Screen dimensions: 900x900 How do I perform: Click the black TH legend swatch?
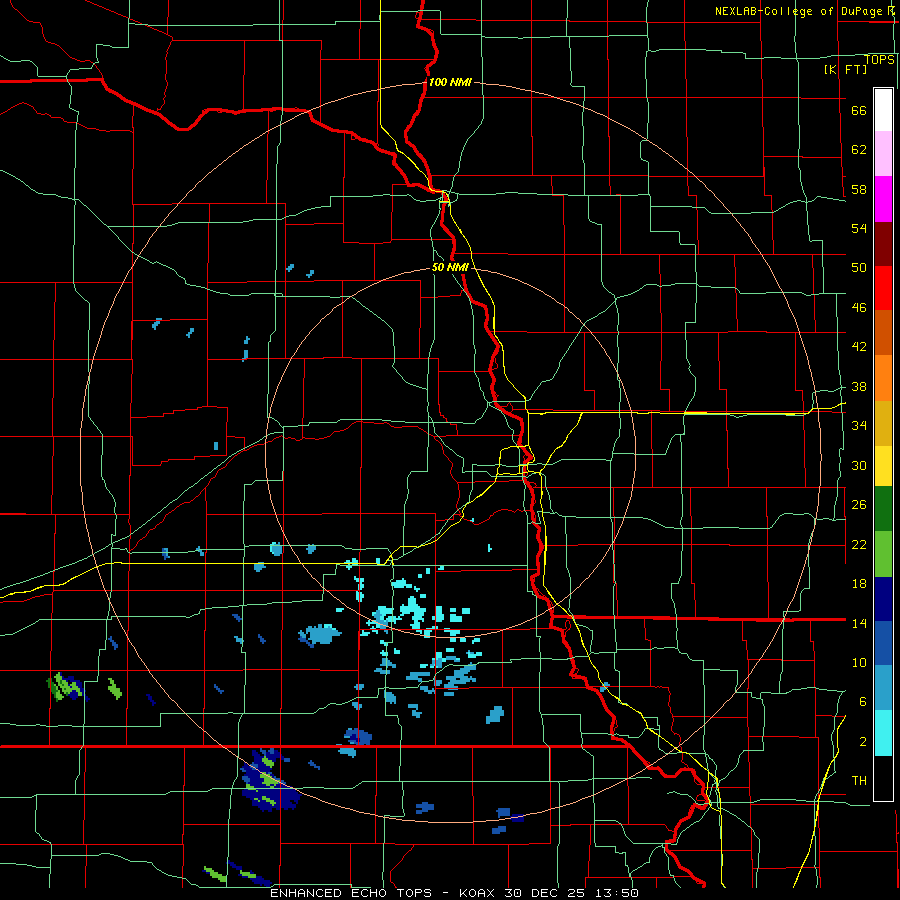pos(883,778)
